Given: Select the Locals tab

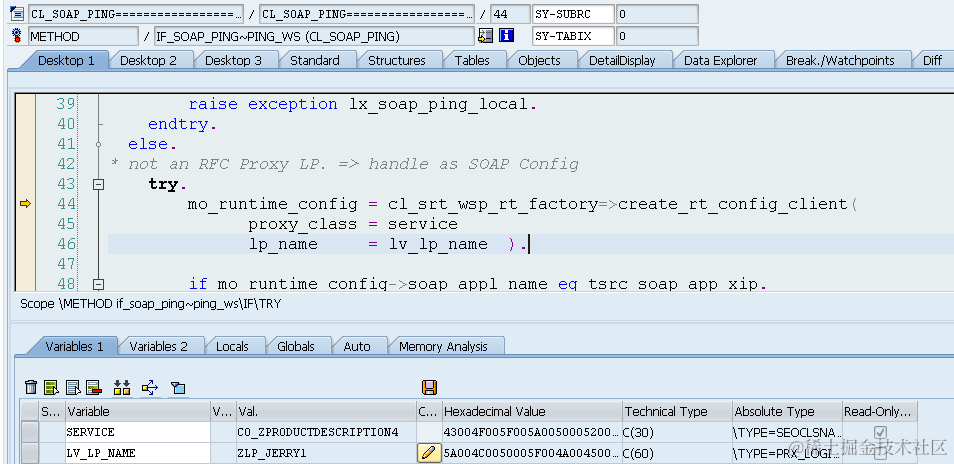Looking at the screenshot, I should 232,346.
